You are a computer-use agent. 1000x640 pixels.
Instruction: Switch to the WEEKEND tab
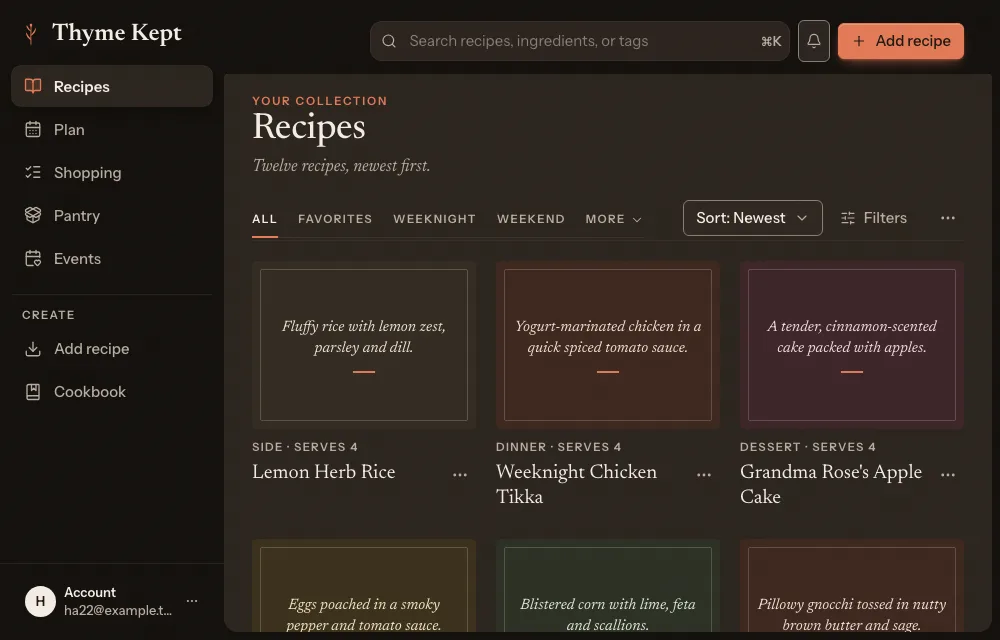click(531, 219)
